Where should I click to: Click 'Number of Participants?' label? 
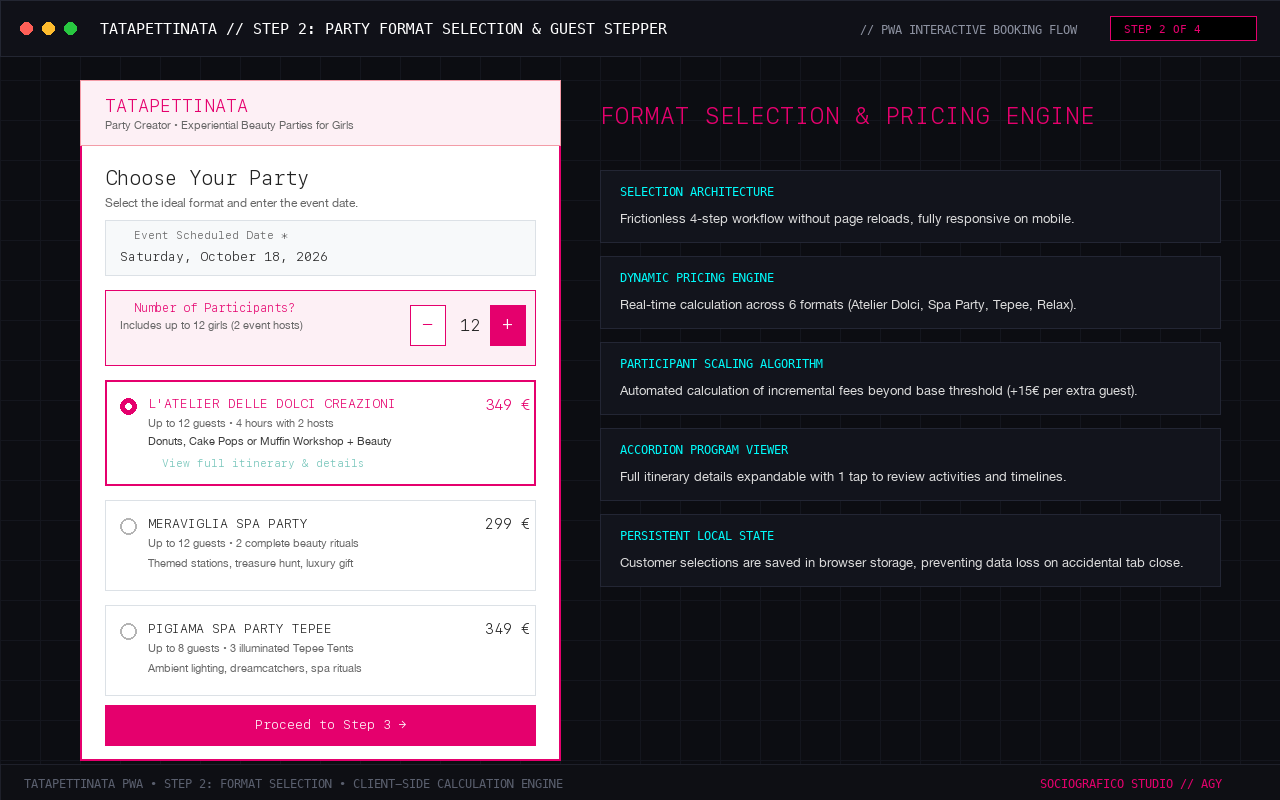(x=215, y=308)
